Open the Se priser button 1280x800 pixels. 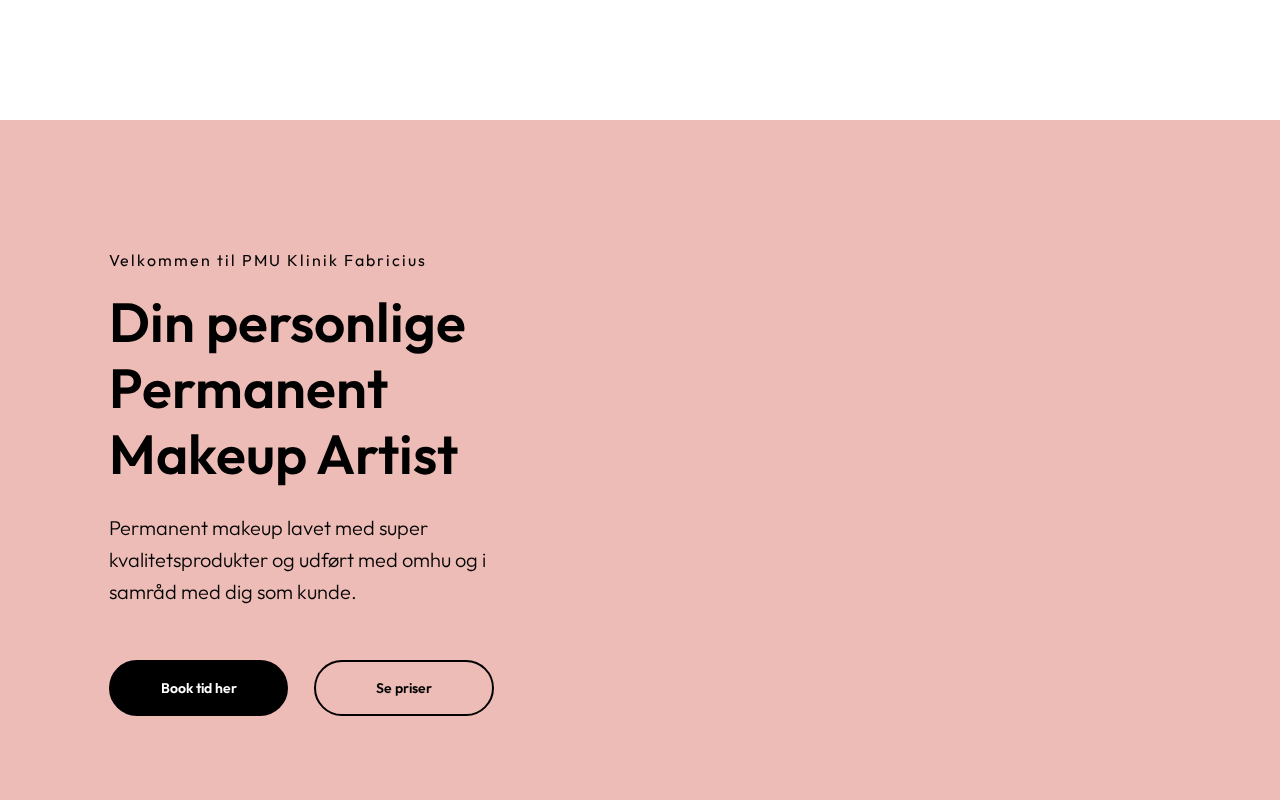403,688
